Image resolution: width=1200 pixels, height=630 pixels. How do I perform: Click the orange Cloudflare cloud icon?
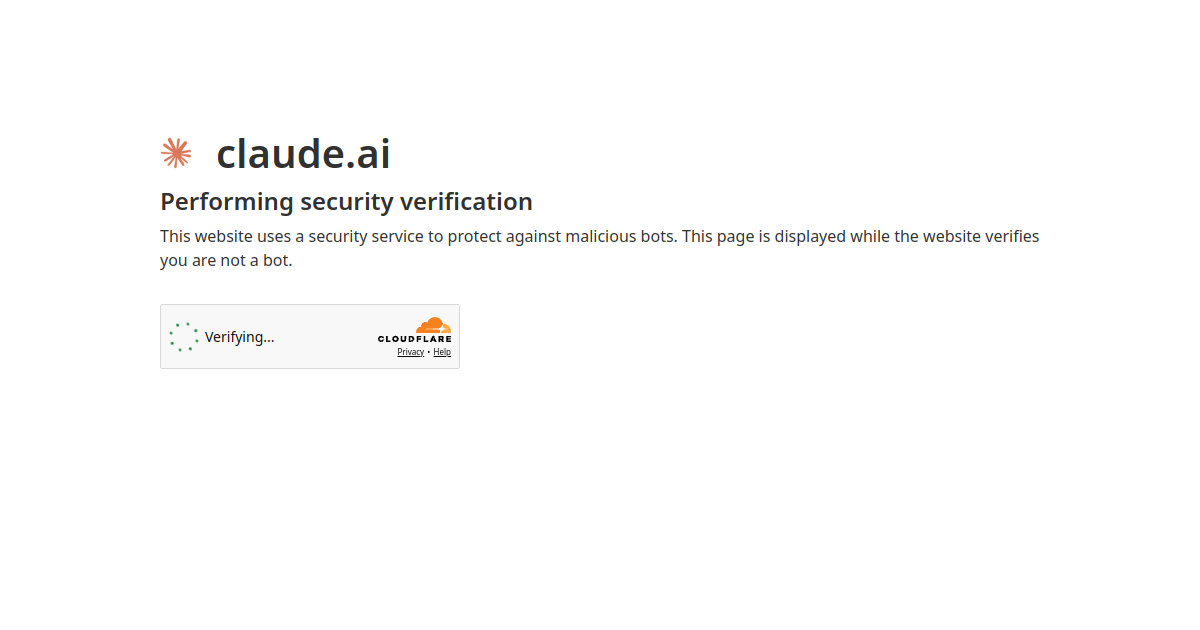(434, 325)
